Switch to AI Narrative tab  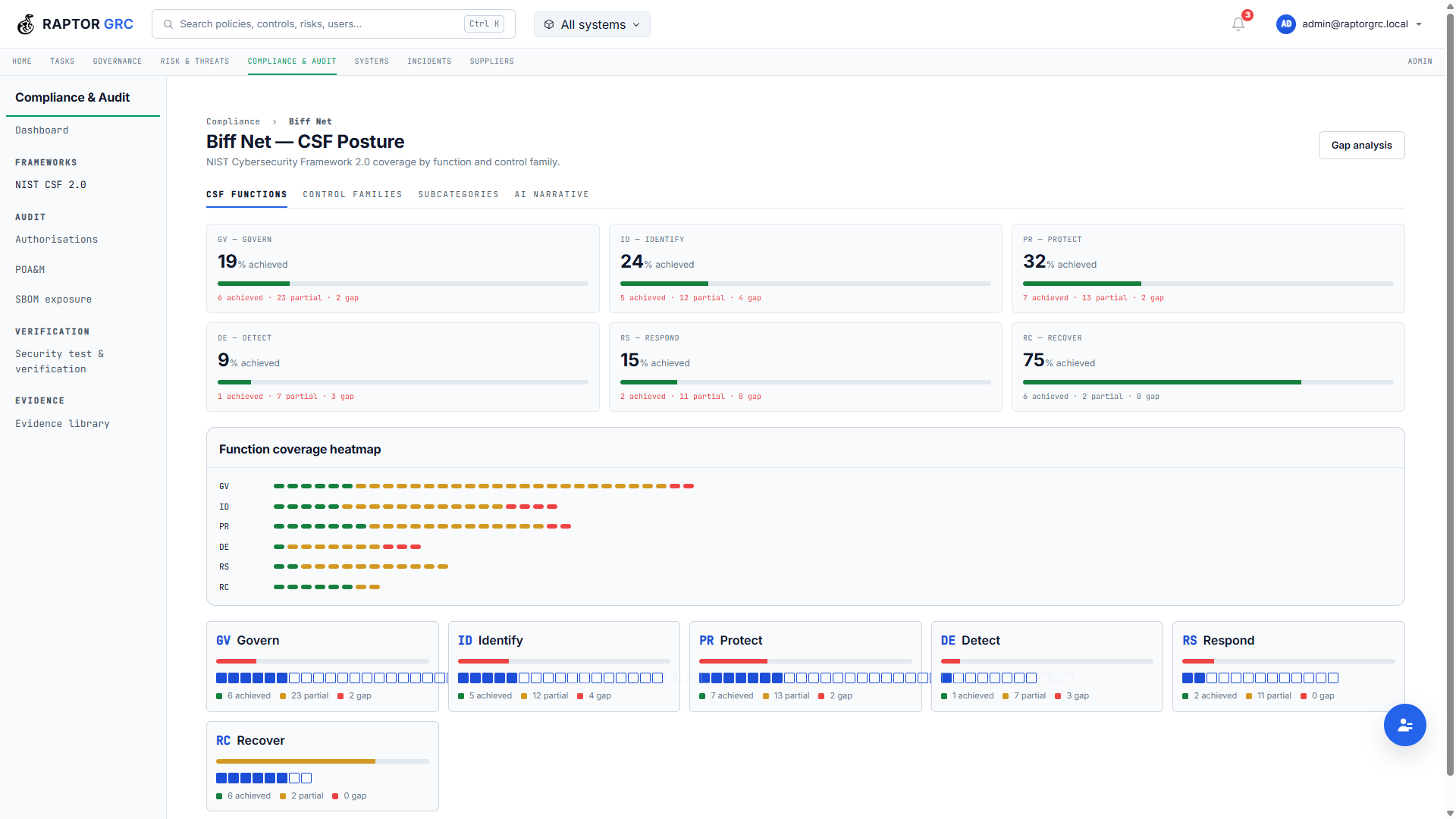tap(551, 195)
